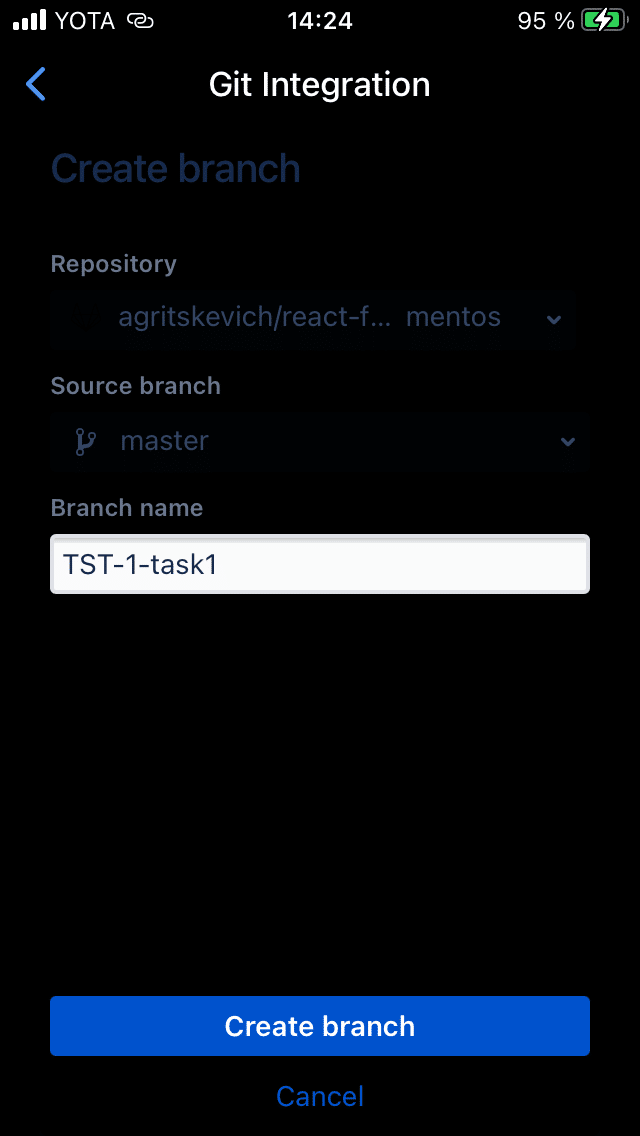
Task: Click the git branch icon beside master
Action: coord(86,441)
